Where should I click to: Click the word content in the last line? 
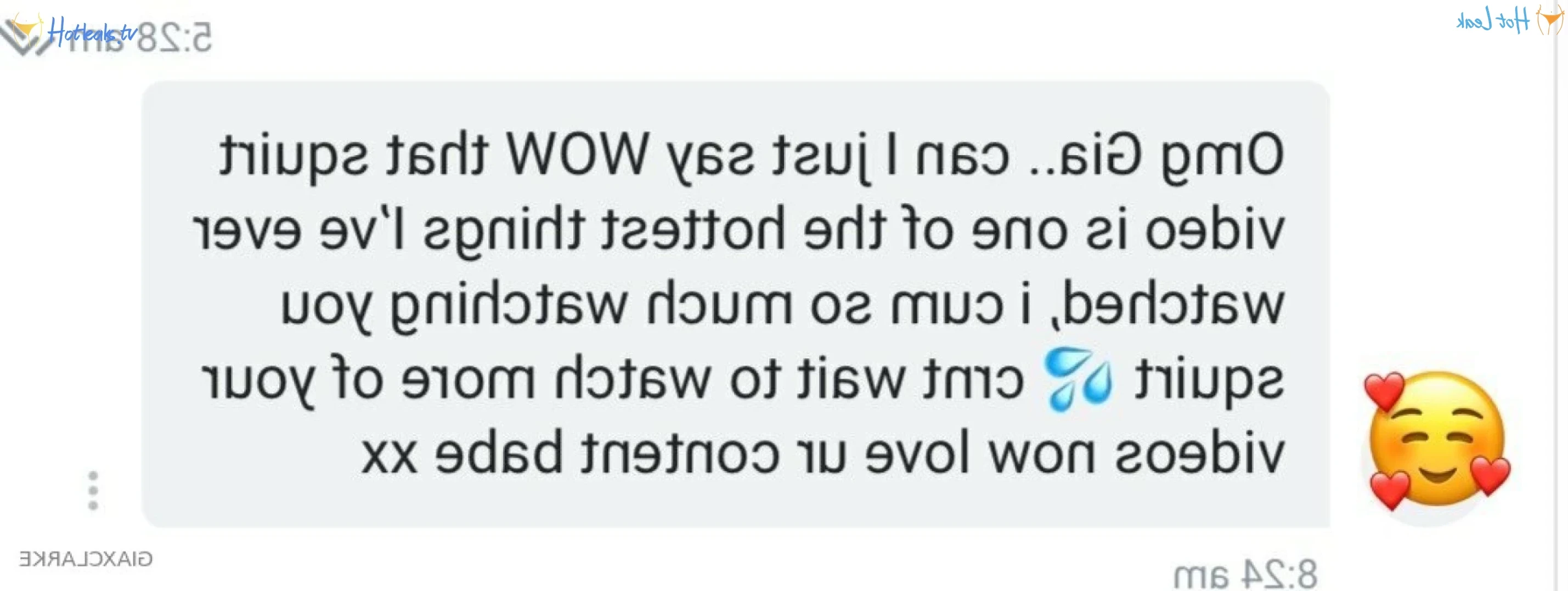pos(680,453)
